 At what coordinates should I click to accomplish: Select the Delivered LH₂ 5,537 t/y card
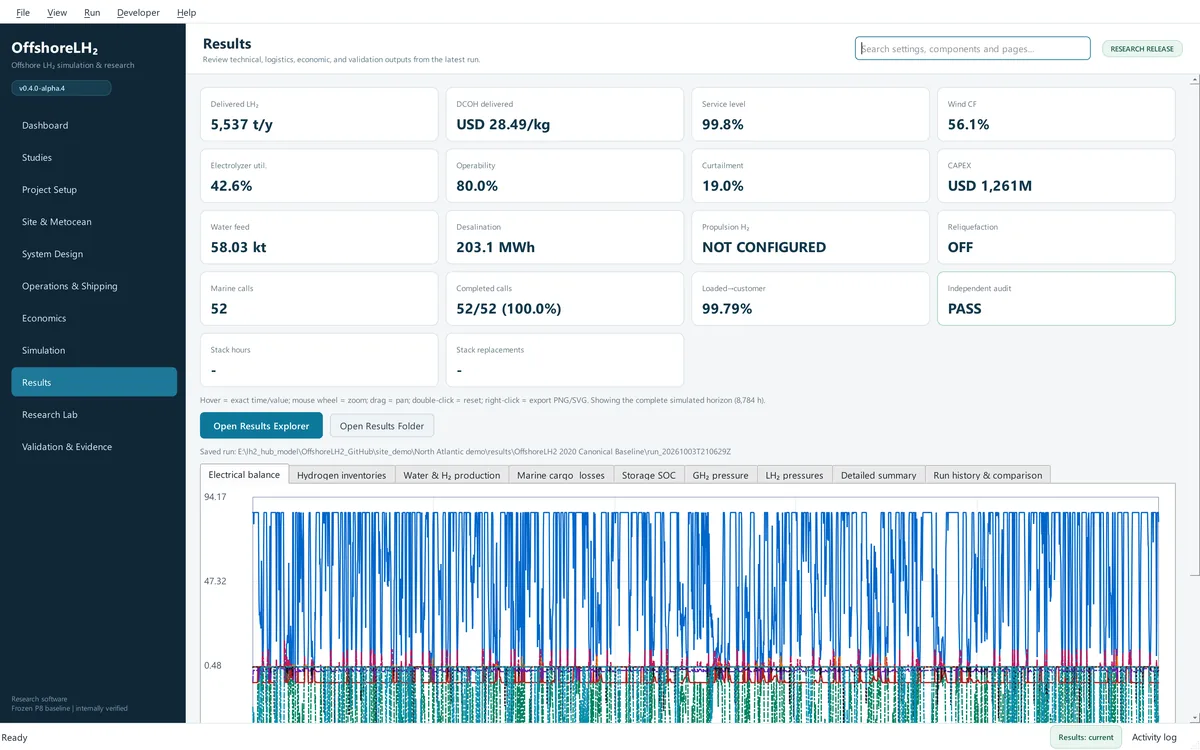point(319,115)
